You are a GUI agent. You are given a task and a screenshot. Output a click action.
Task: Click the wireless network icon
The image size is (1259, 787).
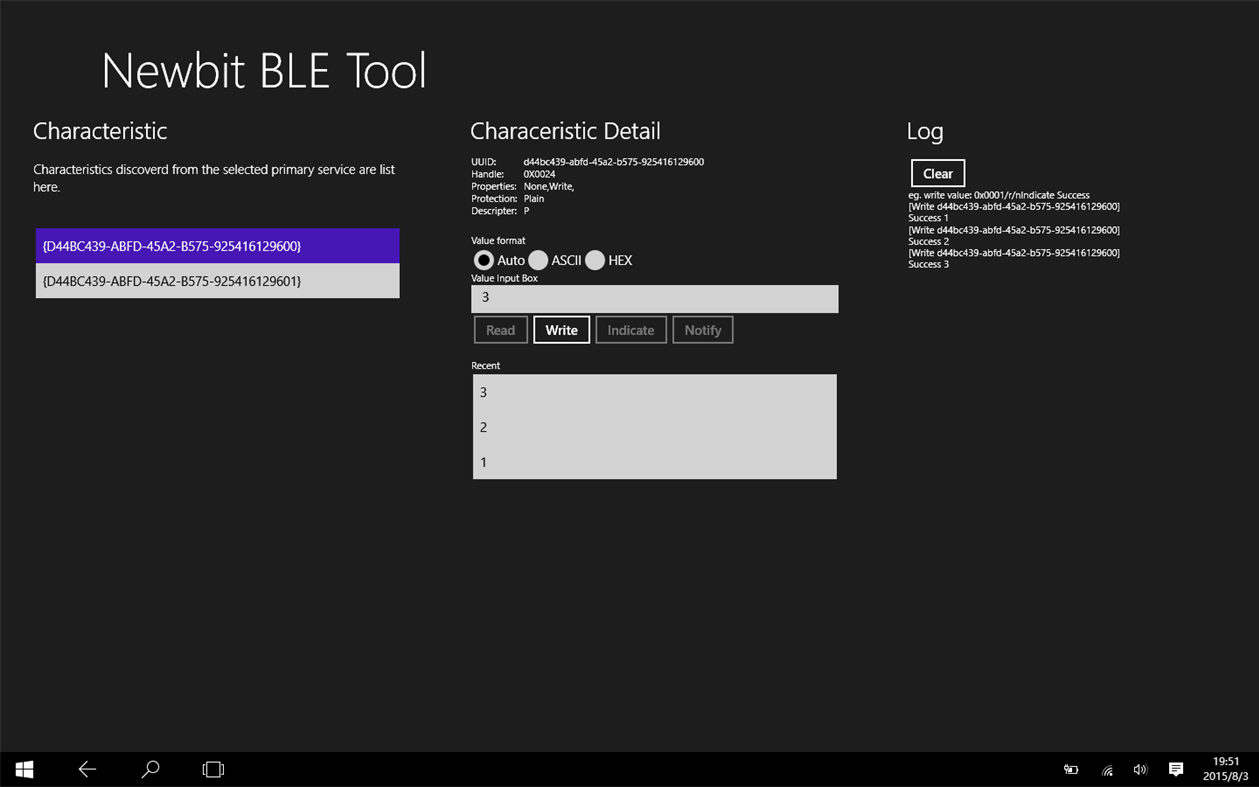(1106, 769)
